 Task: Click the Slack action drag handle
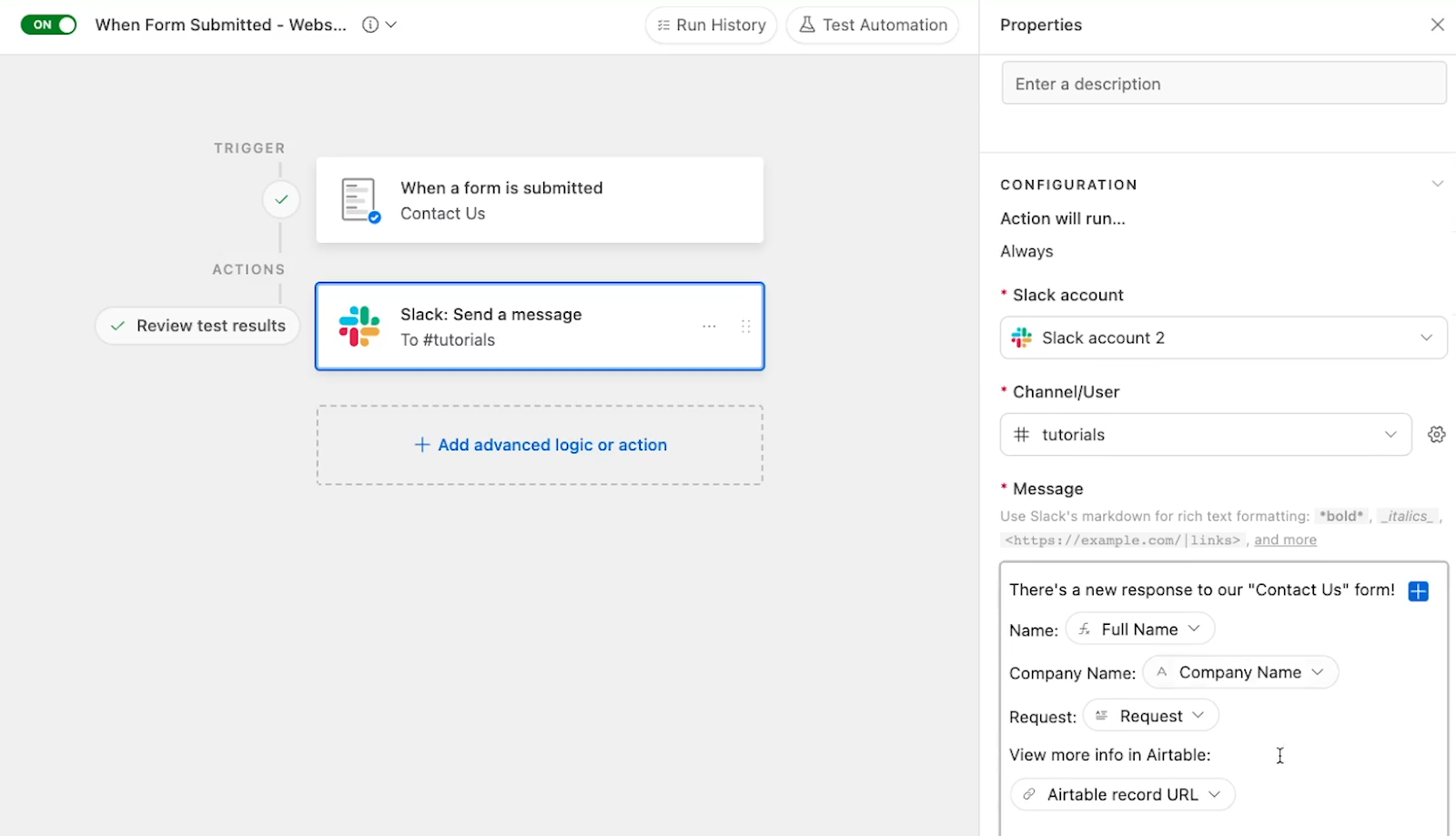click(x=745, y=326)
